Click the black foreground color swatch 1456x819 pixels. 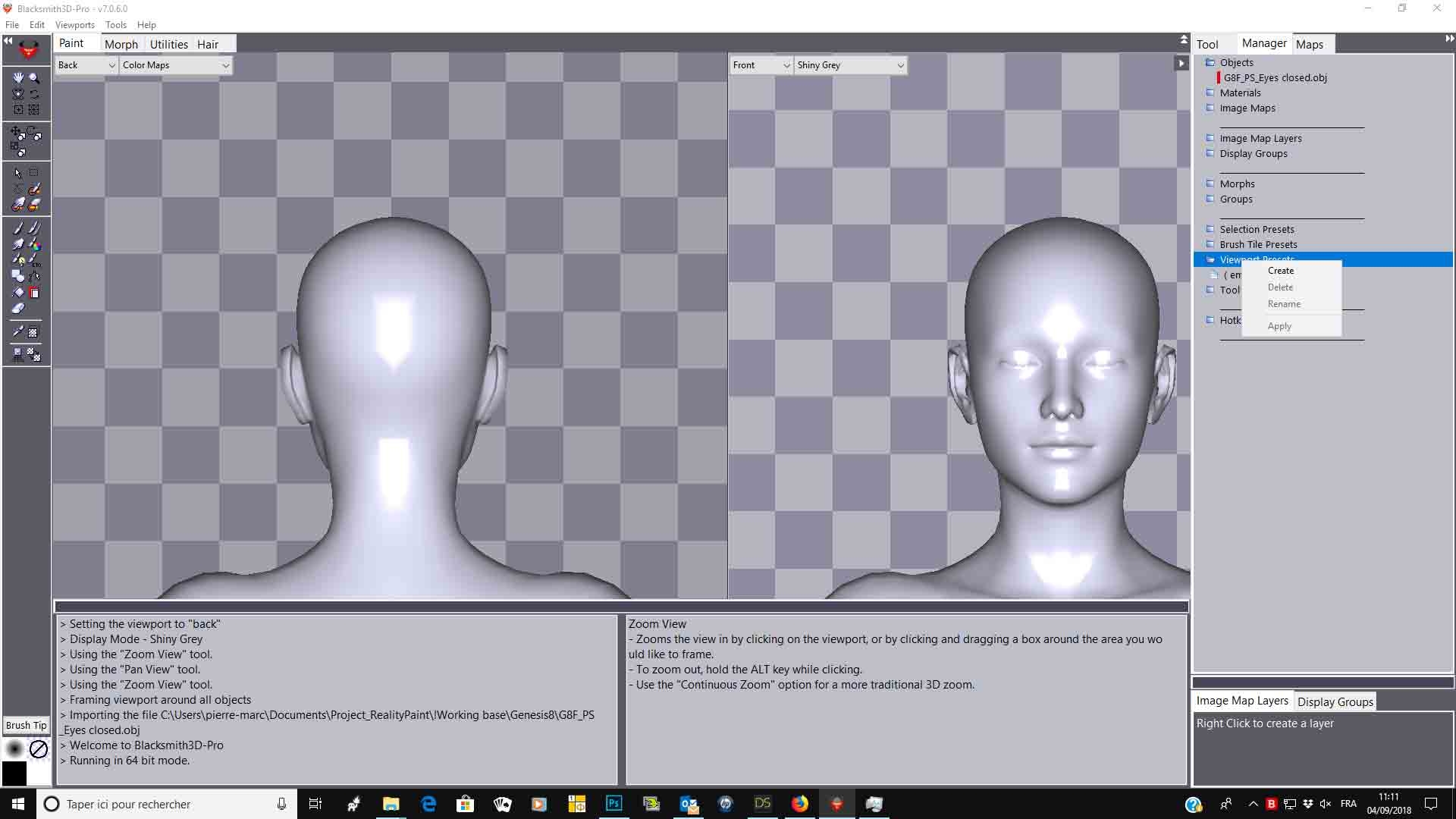point(14,773)
